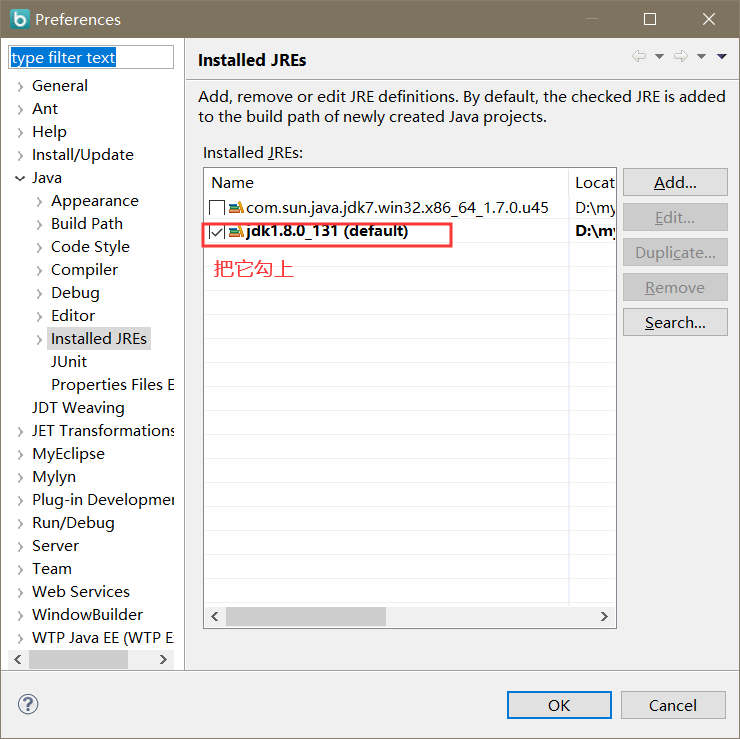The image size is (740, 739).
Task: Close the Preferences window
Action: (x=709, y=19)
